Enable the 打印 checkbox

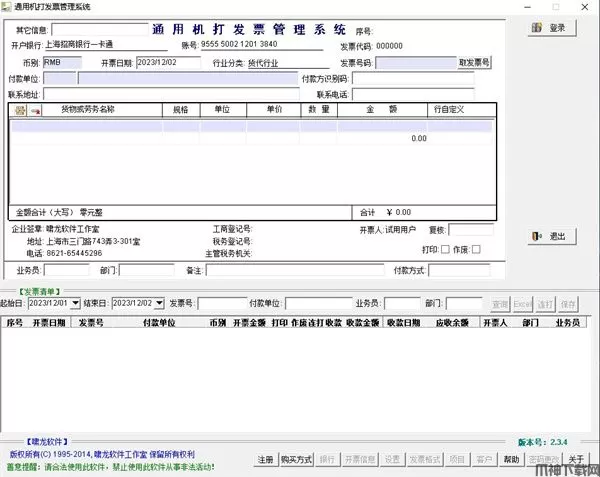[445, 249]
